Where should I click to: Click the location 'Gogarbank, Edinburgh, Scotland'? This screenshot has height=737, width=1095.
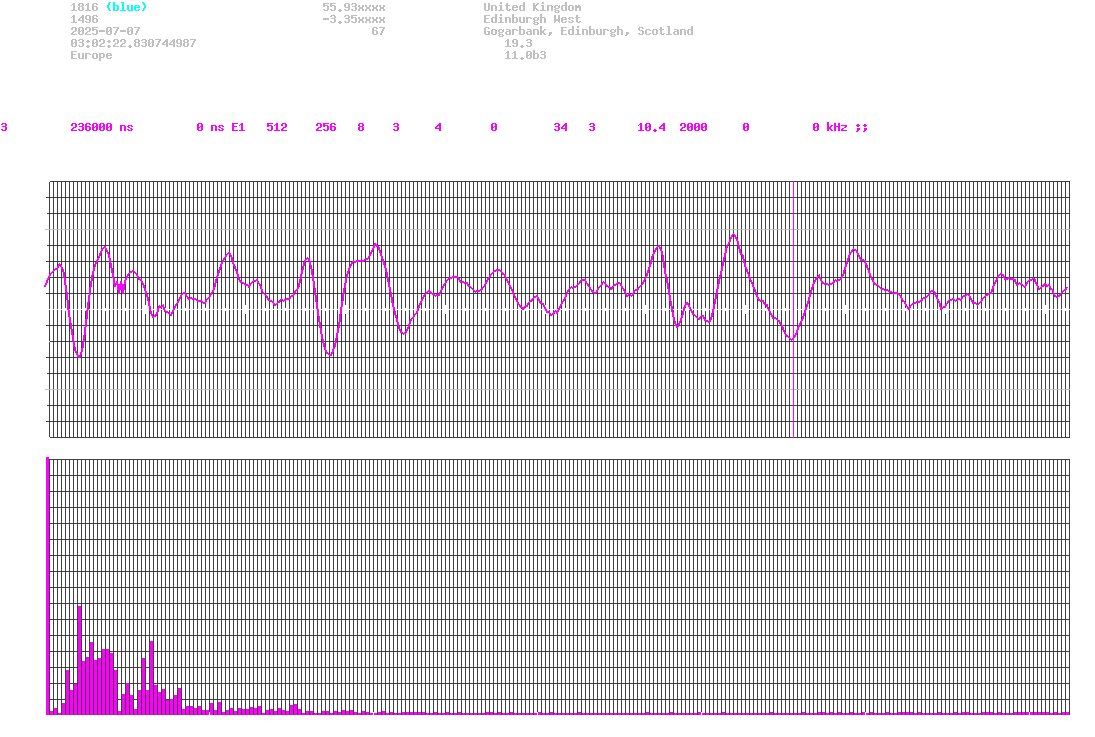point(588,31)
